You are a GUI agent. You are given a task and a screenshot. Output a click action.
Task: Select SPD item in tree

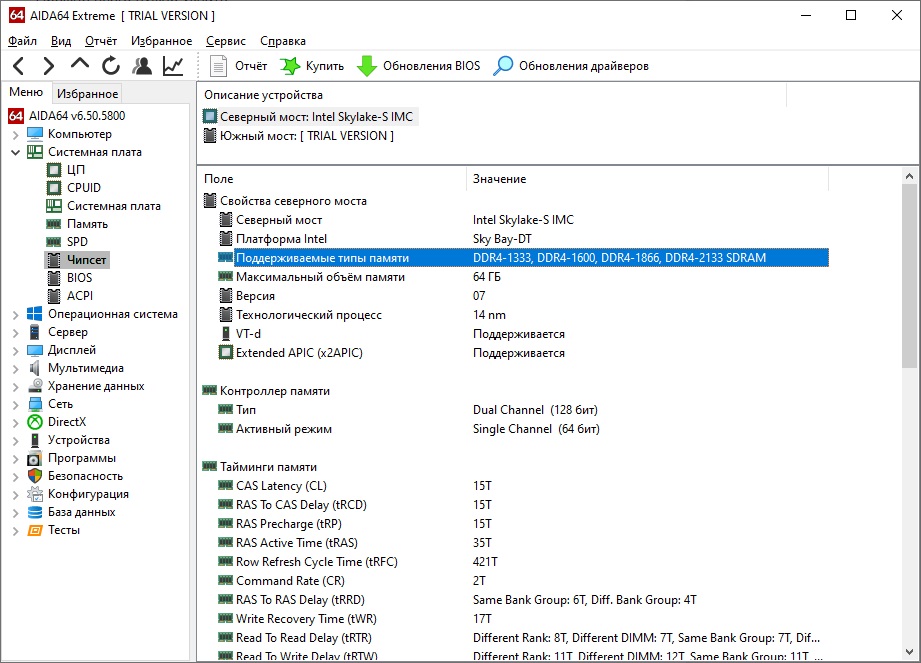click(77, 242)
